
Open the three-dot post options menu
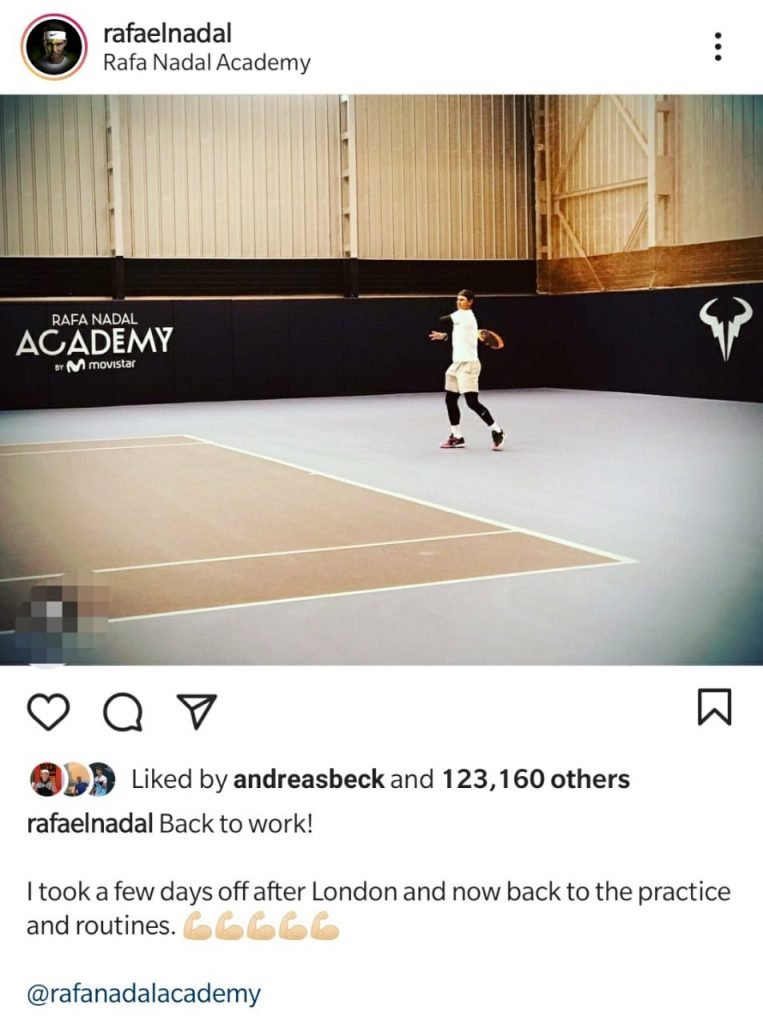click(718, 46)
